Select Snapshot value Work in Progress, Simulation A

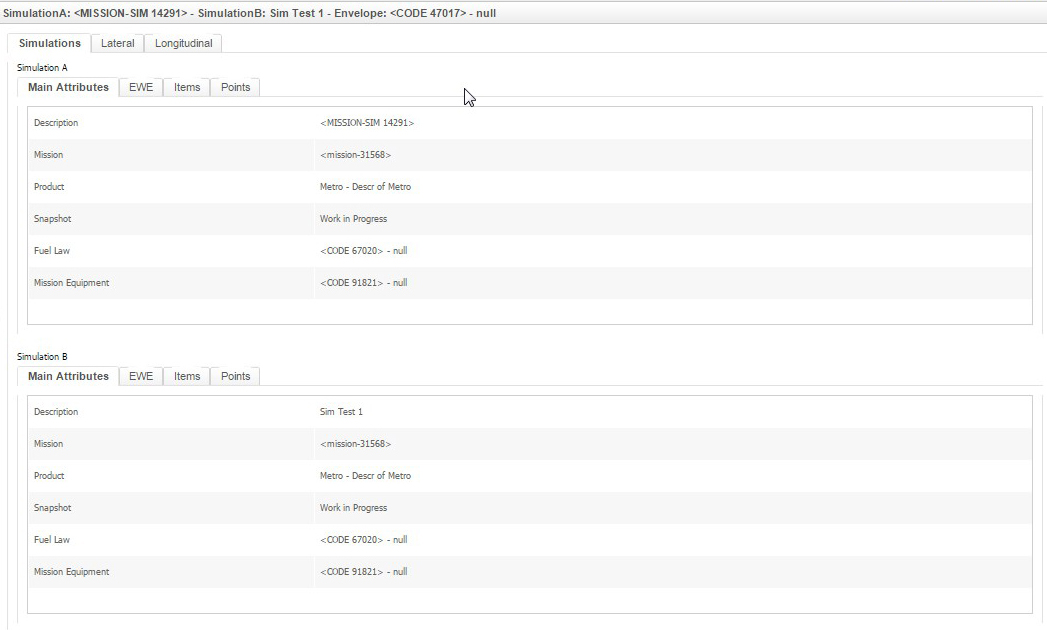pos(353,219)
